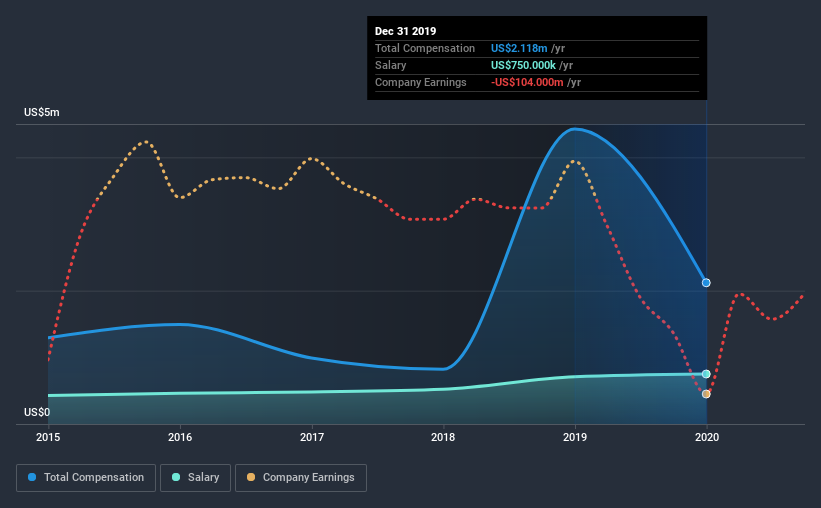This screenshot has height=508, width=821.
Task: Click the US$0 y-axis label
Action: [x=37, y=412]
